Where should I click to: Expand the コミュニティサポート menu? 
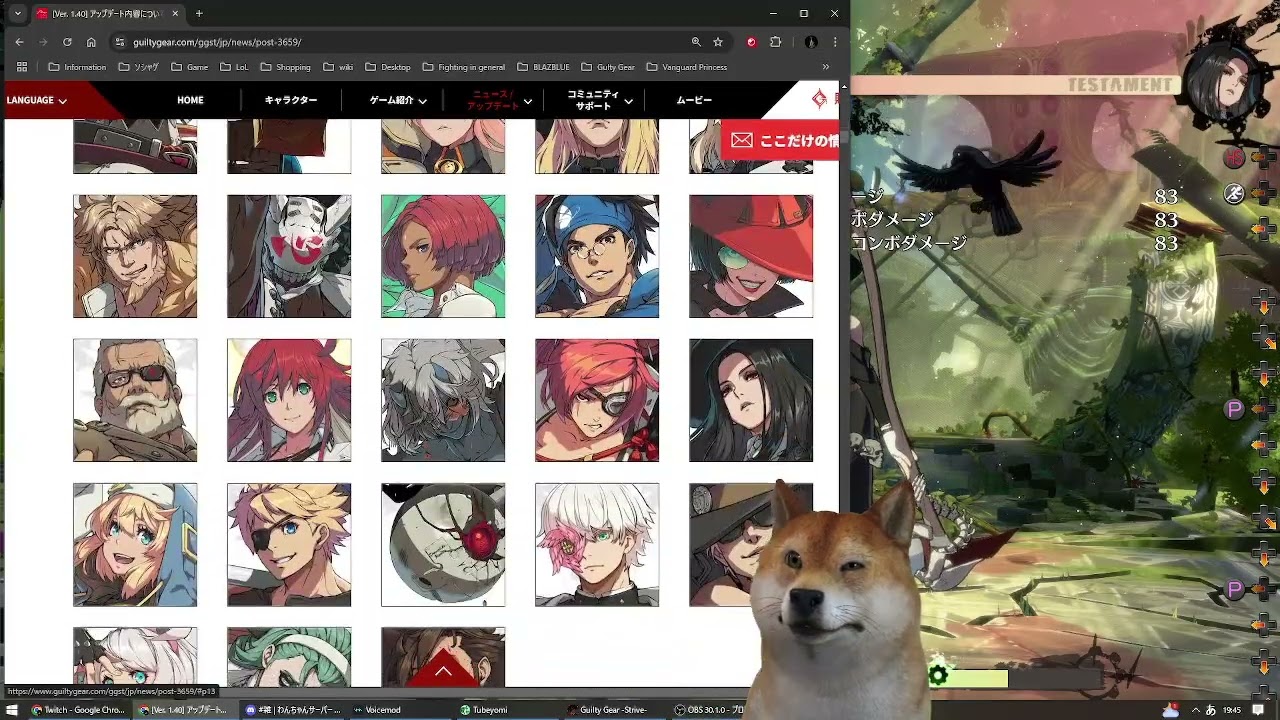coord(600,100)
